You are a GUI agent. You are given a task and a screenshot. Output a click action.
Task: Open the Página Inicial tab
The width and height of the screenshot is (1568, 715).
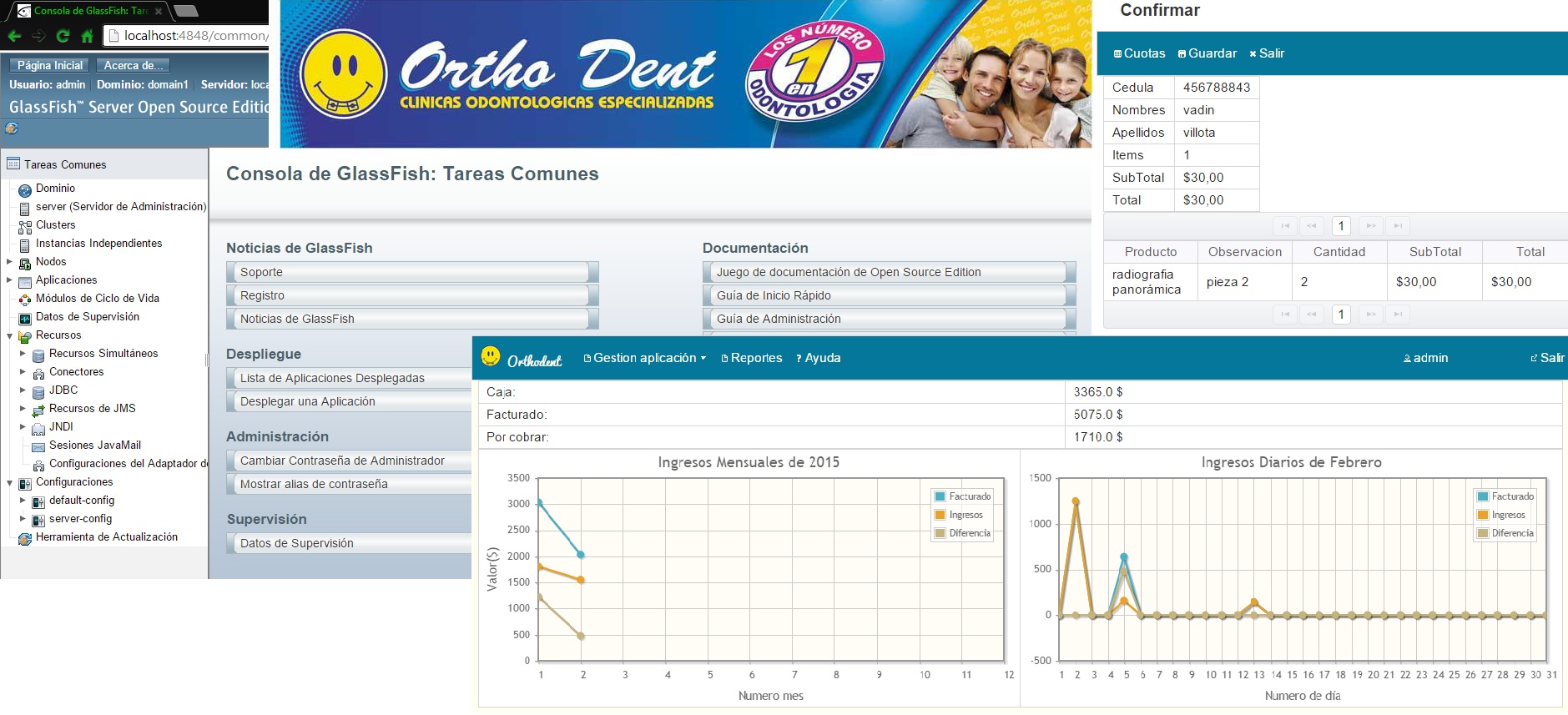pos(50,65)
